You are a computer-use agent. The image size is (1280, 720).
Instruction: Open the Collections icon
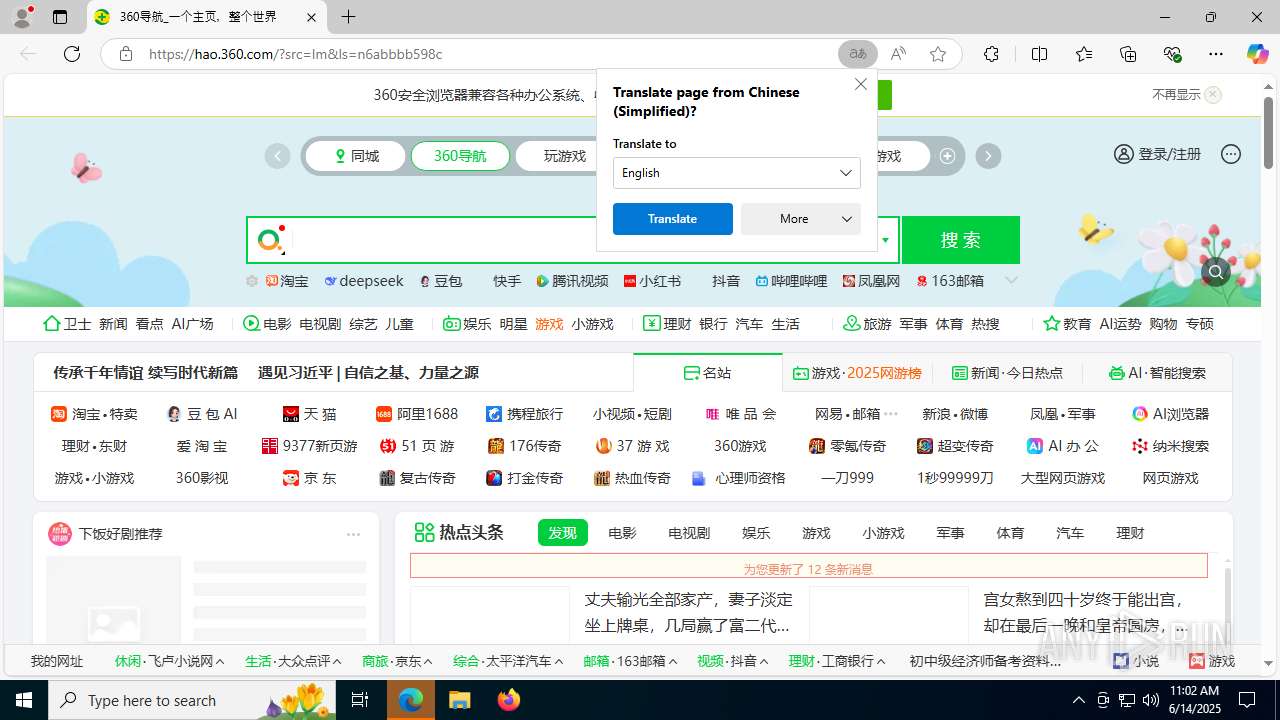[1128, 54]
